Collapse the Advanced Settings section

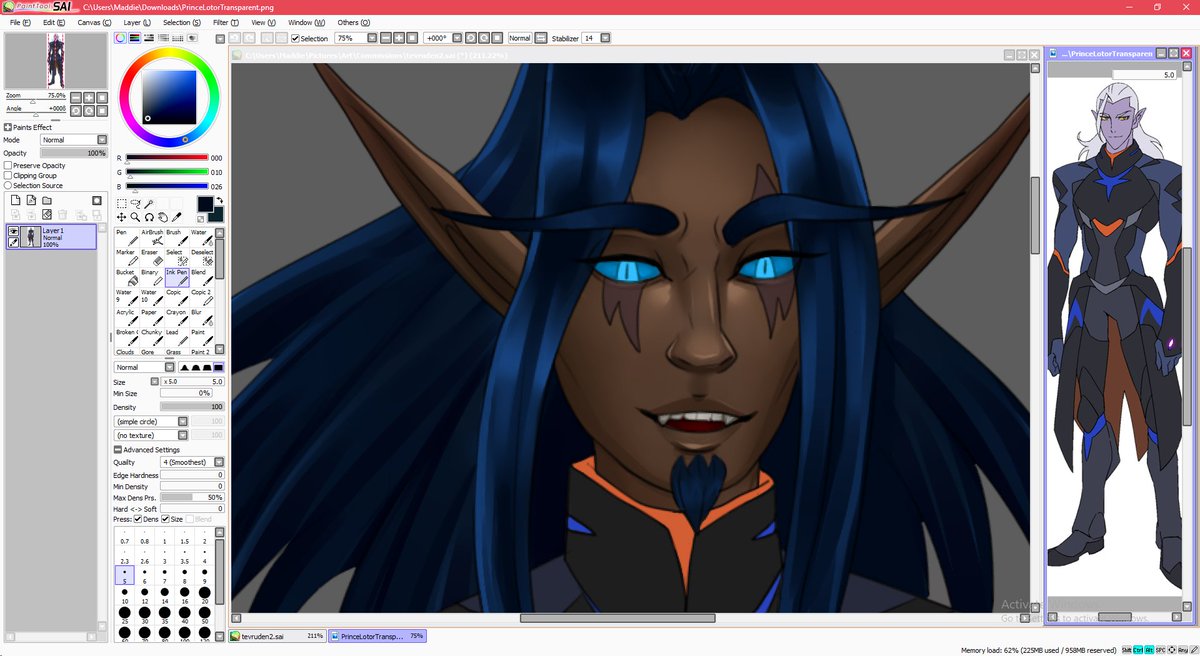(118, 450)
